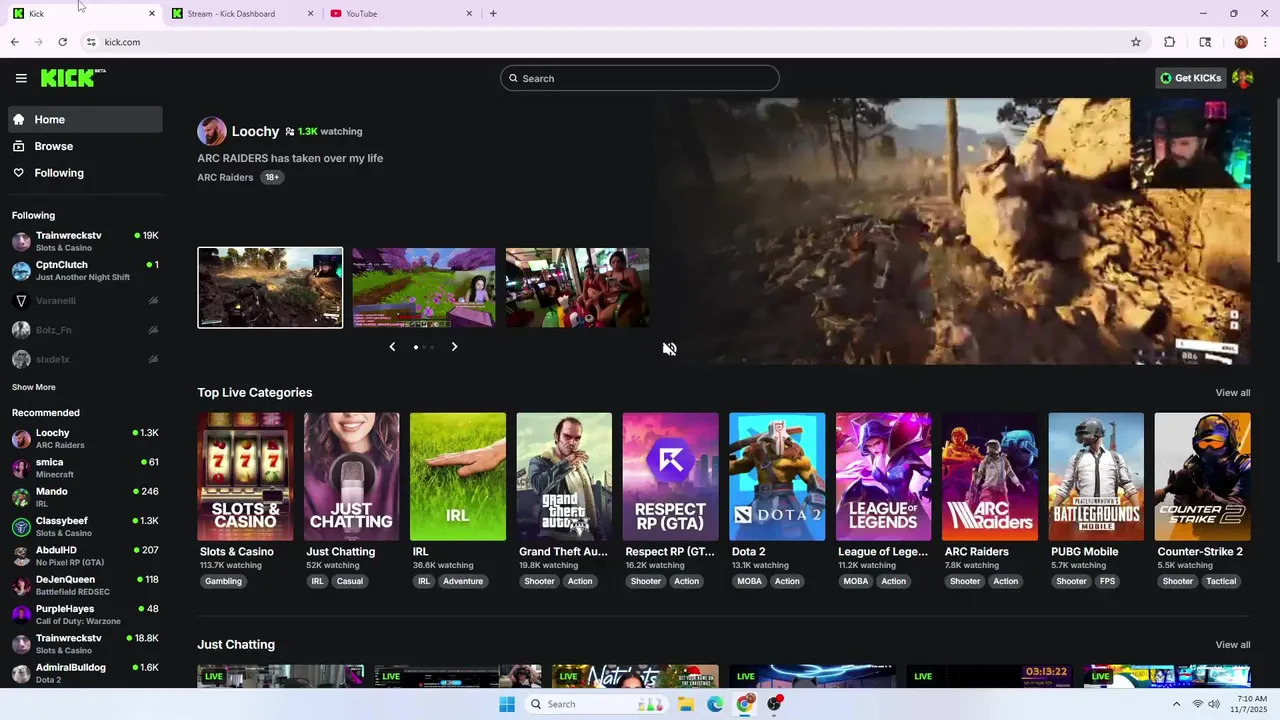Open the Grand Theft Auto category card
Viewport: 1280px width, 720px height.
click(x=564, y=477)
